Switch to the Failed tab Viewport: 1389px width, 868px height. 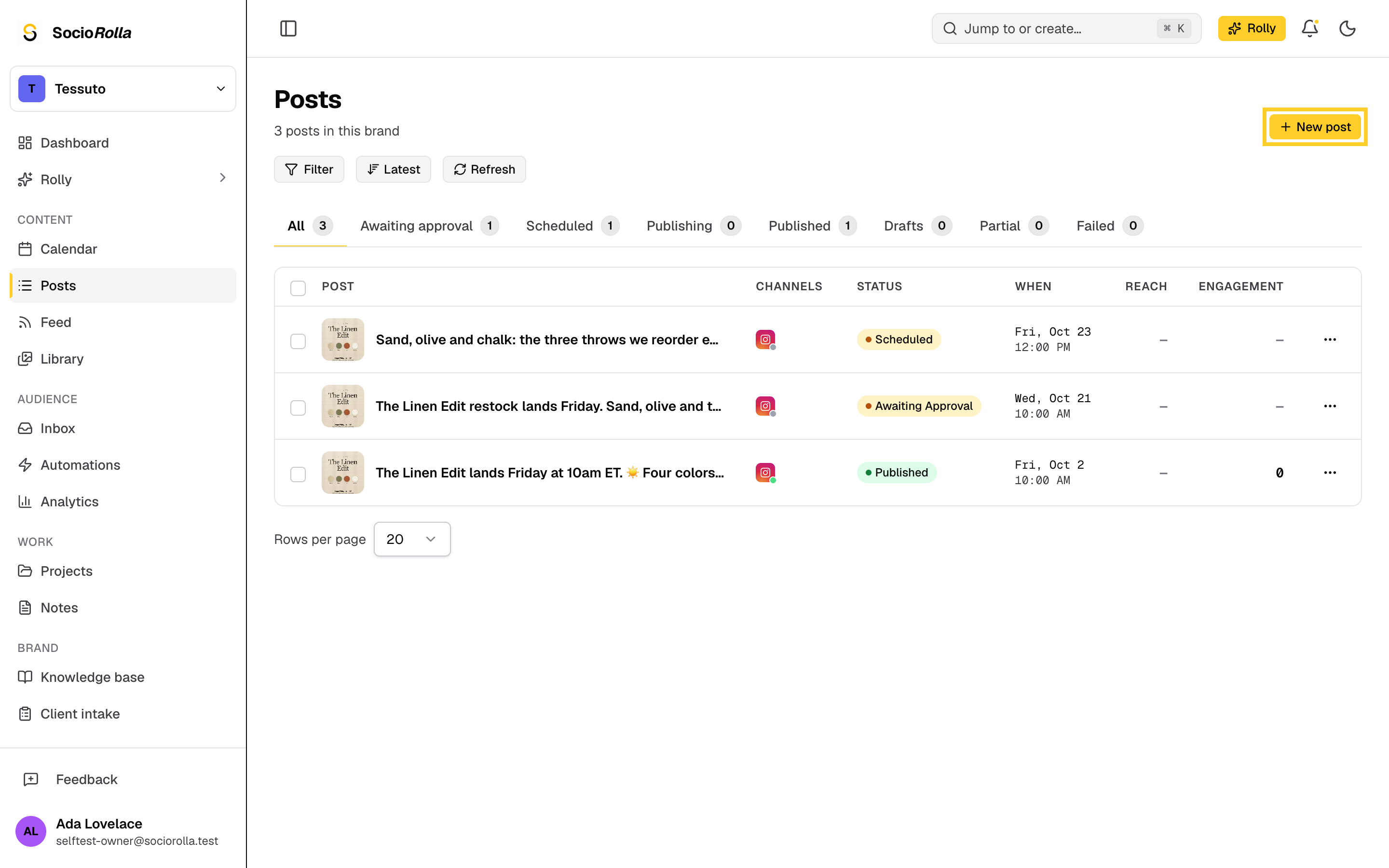pyautogui.click(x=1109, y=226)
